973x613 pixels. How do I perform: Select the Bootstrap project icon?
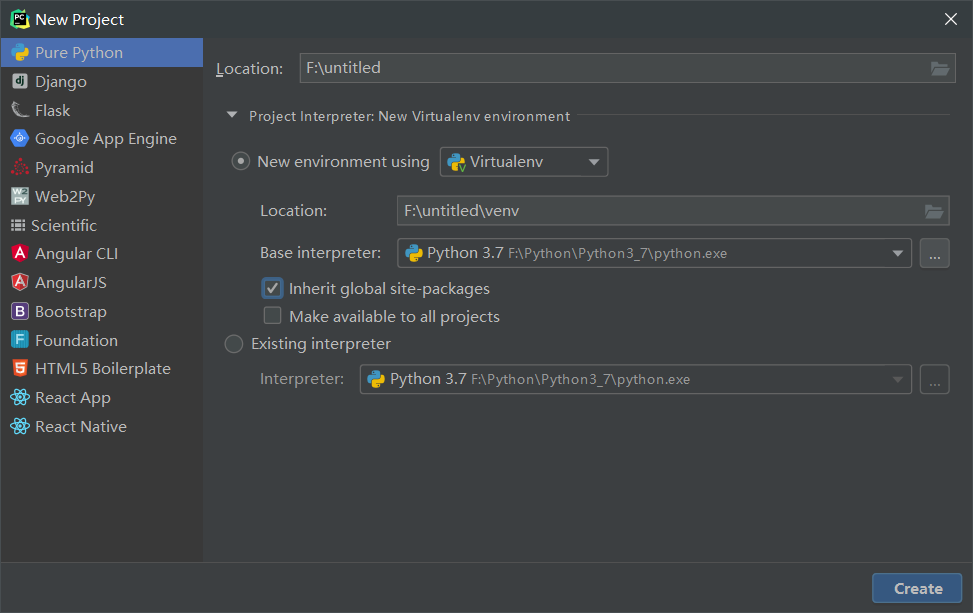point(20,311)
